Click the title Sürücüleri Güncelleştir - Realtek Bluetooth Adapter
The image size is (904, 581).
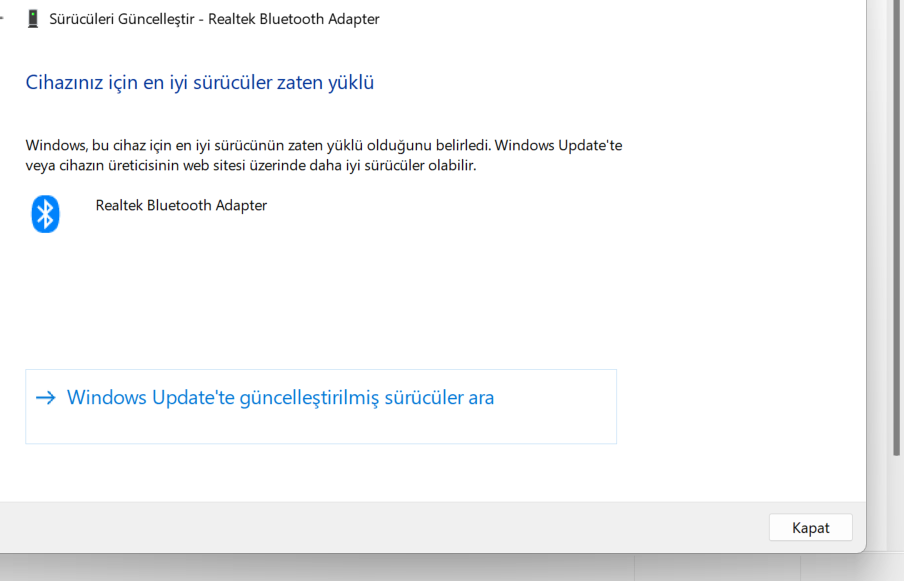click(214, 19)
